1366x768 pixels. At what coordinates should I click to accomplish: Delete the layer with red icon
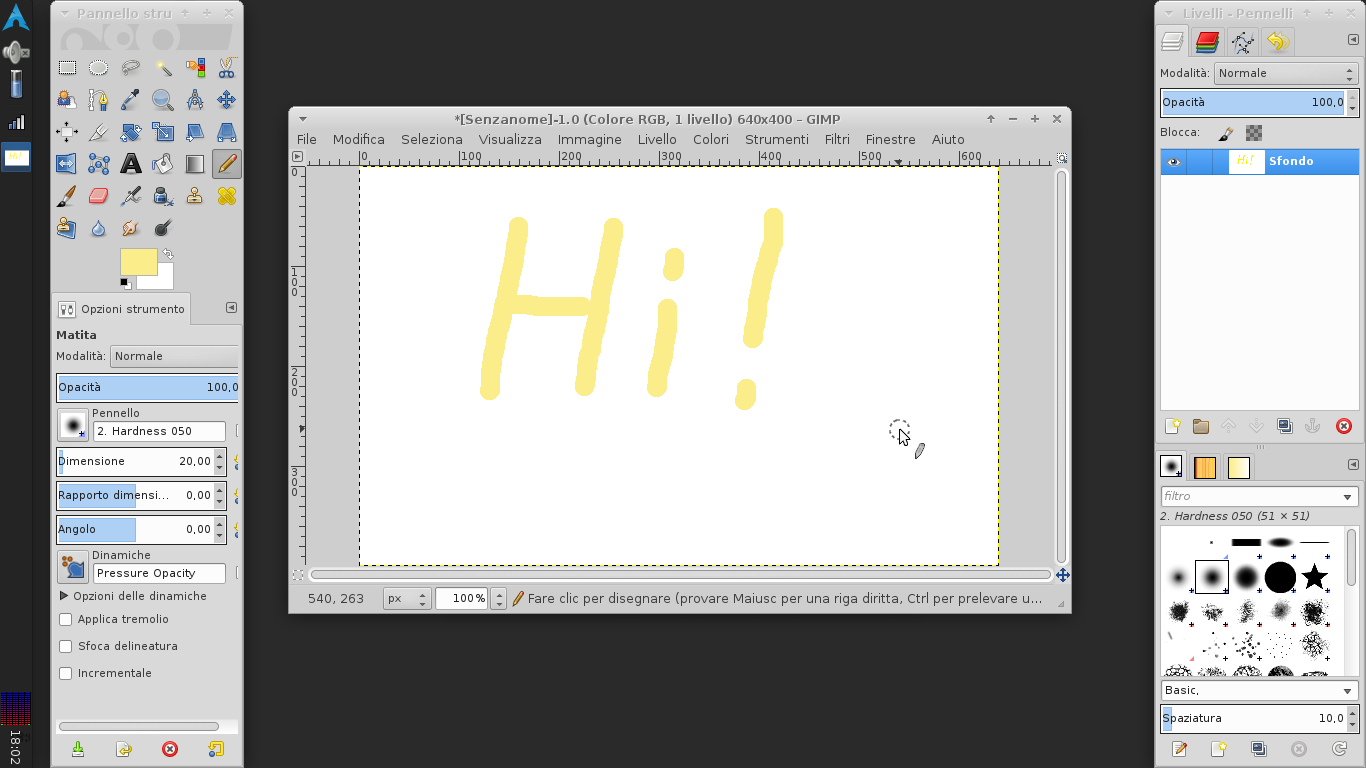click(1344, 426)
